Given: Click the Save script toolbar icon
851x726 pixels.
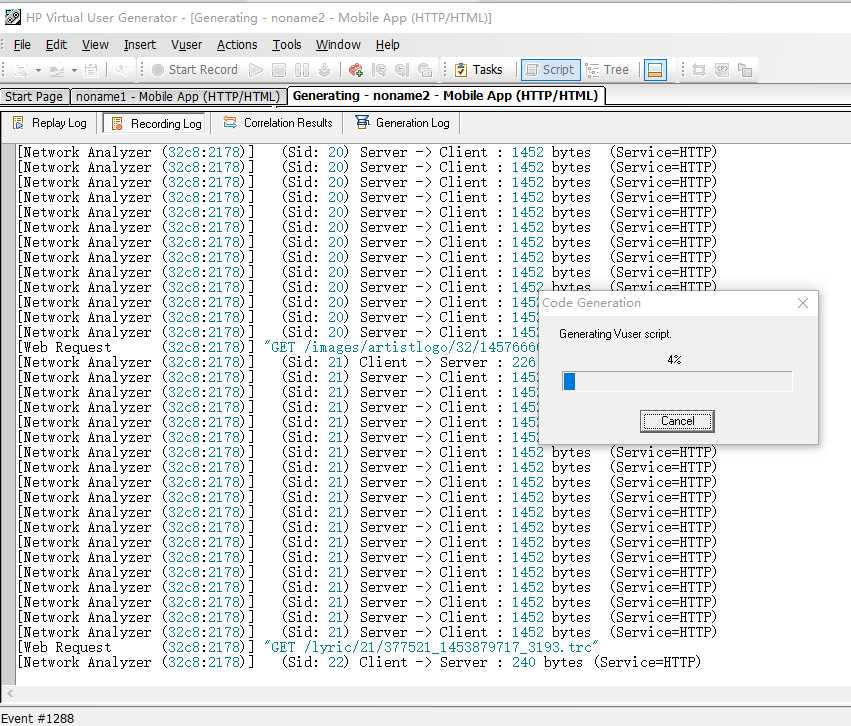Looking at the screenshot, I should 91,69.
